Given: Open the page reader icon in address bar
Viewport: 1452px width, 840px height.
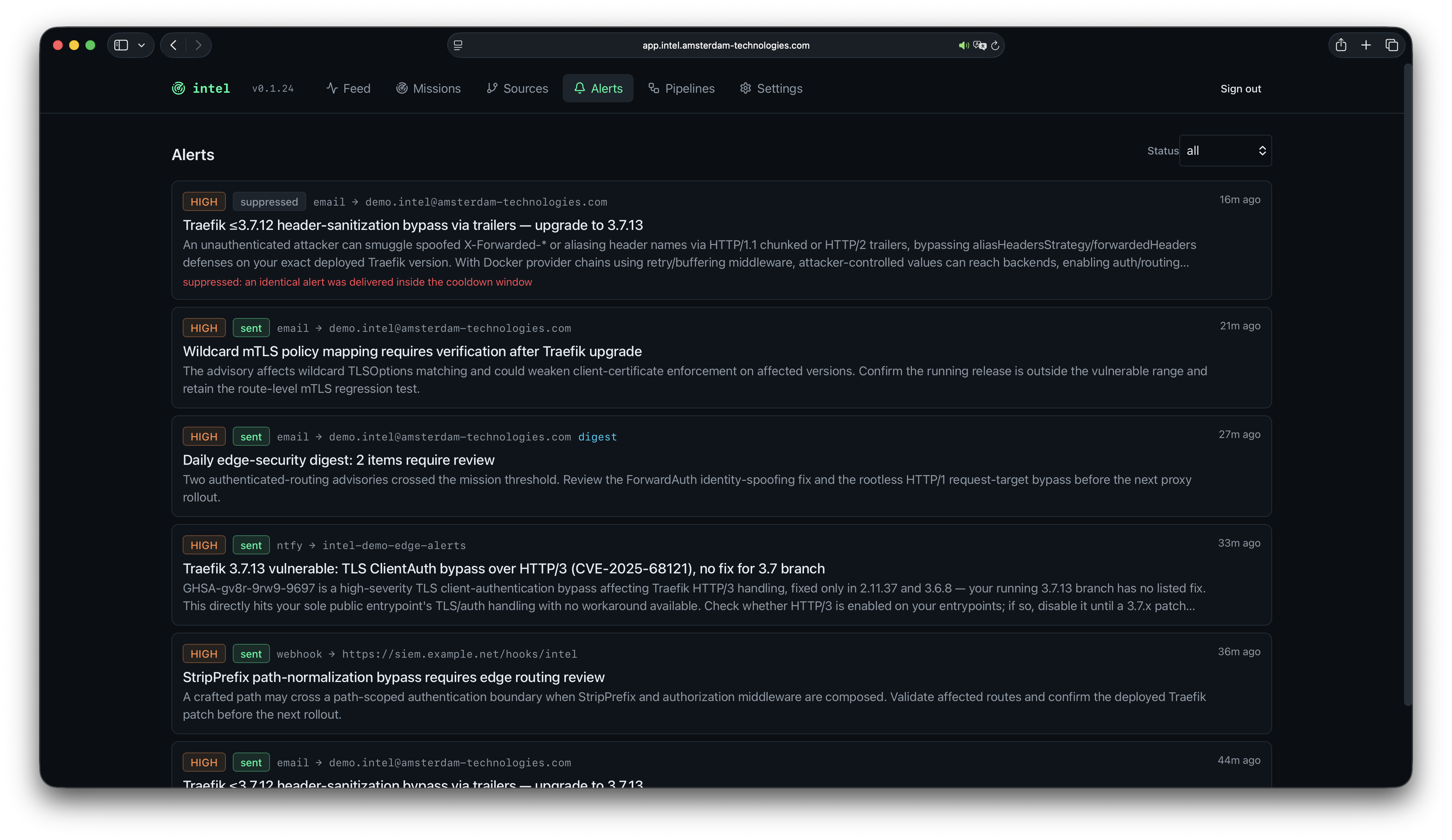Looking at the screenshot, I should click(458, 45).
